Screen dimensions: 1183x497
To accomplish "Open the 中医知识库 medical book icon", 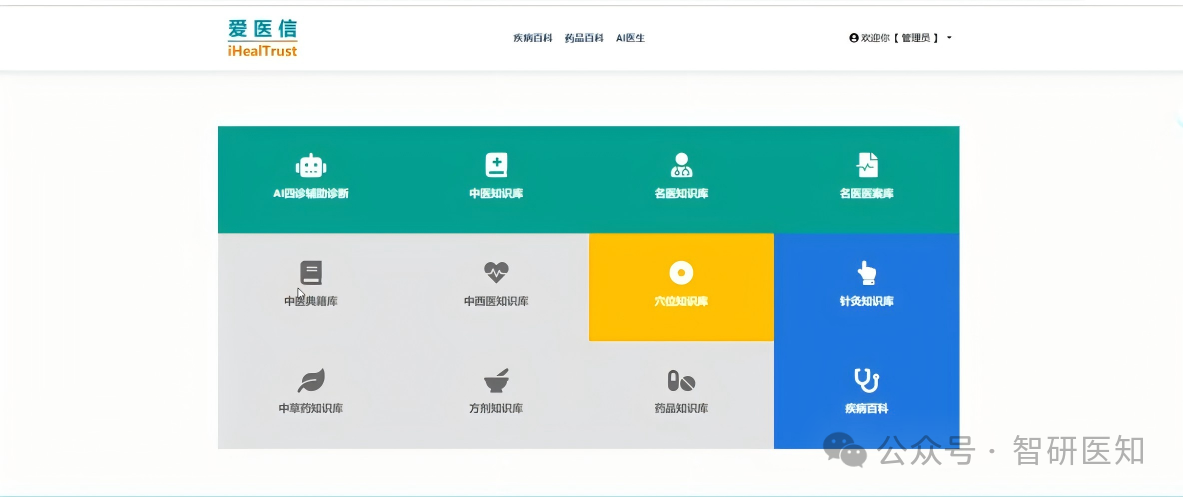I will pyautogui.click(x=496, y=165).
